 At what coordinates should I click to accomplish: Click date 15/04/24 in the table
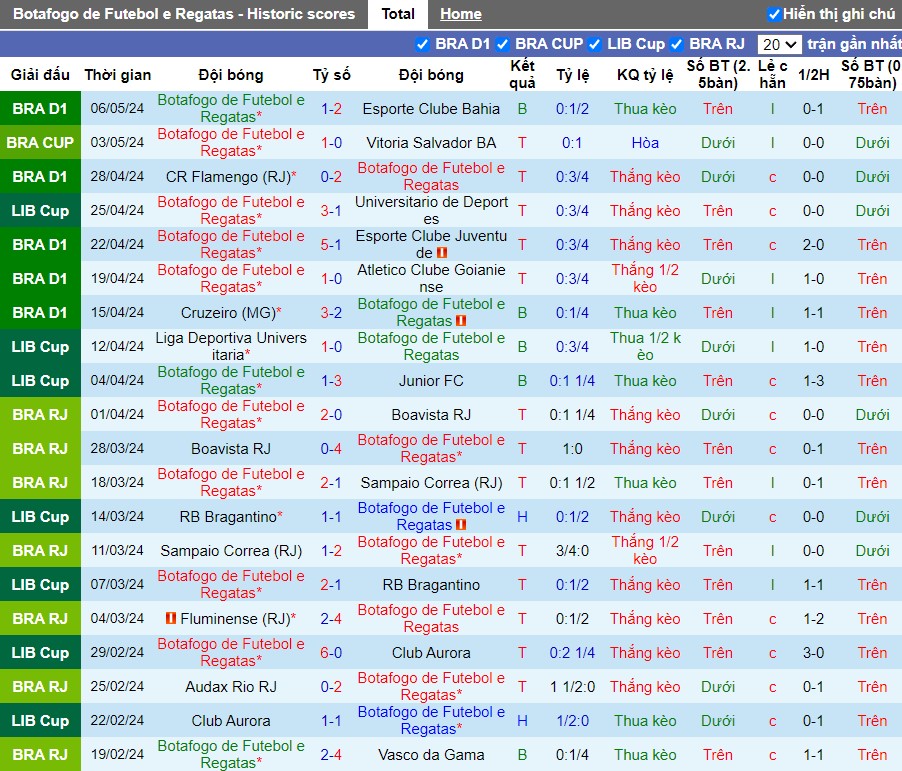(117, 312)
